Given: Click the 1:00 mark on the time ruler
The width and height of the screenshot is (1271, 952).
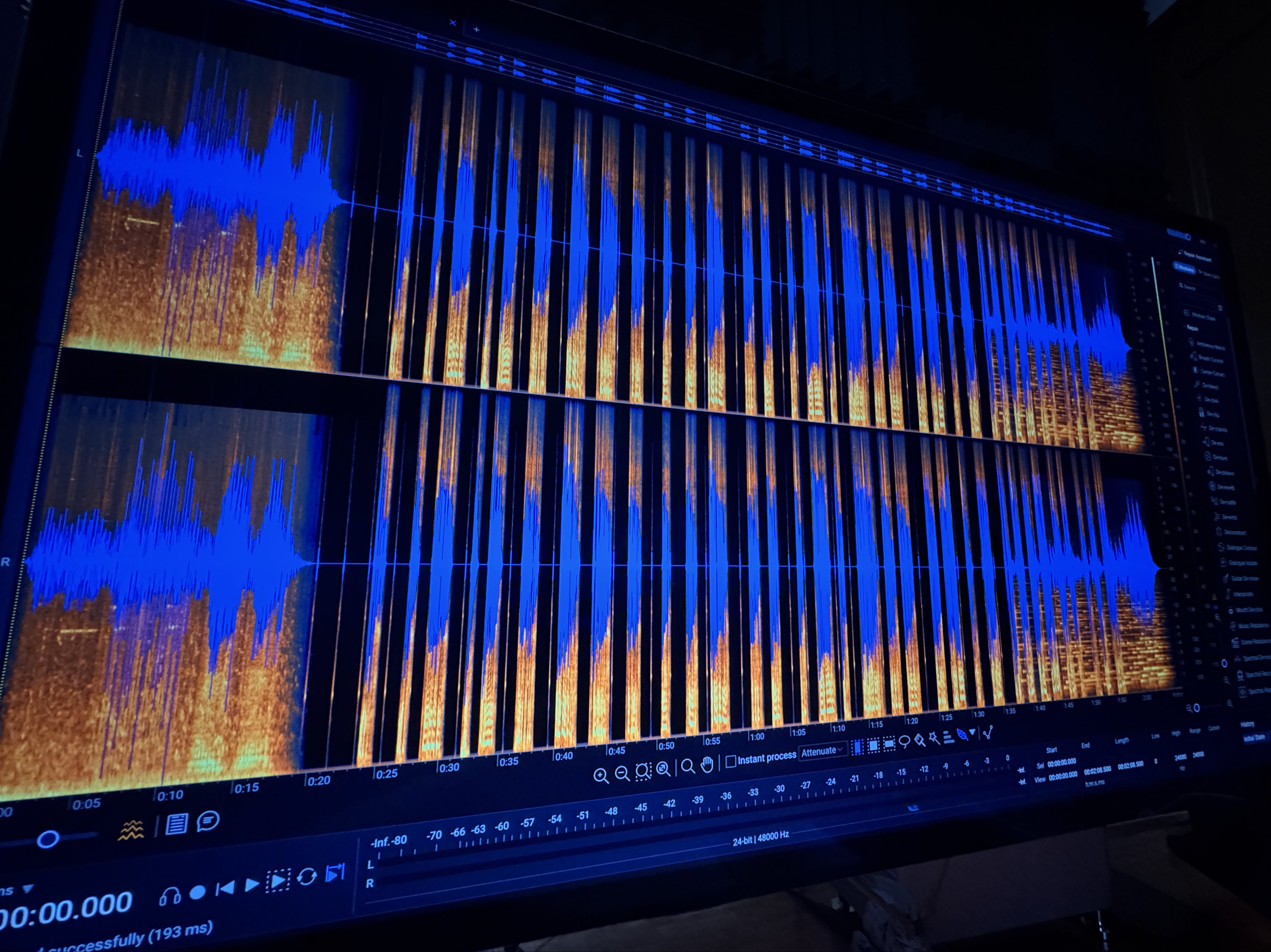Looking at the screenshot, I should (757, 737).
